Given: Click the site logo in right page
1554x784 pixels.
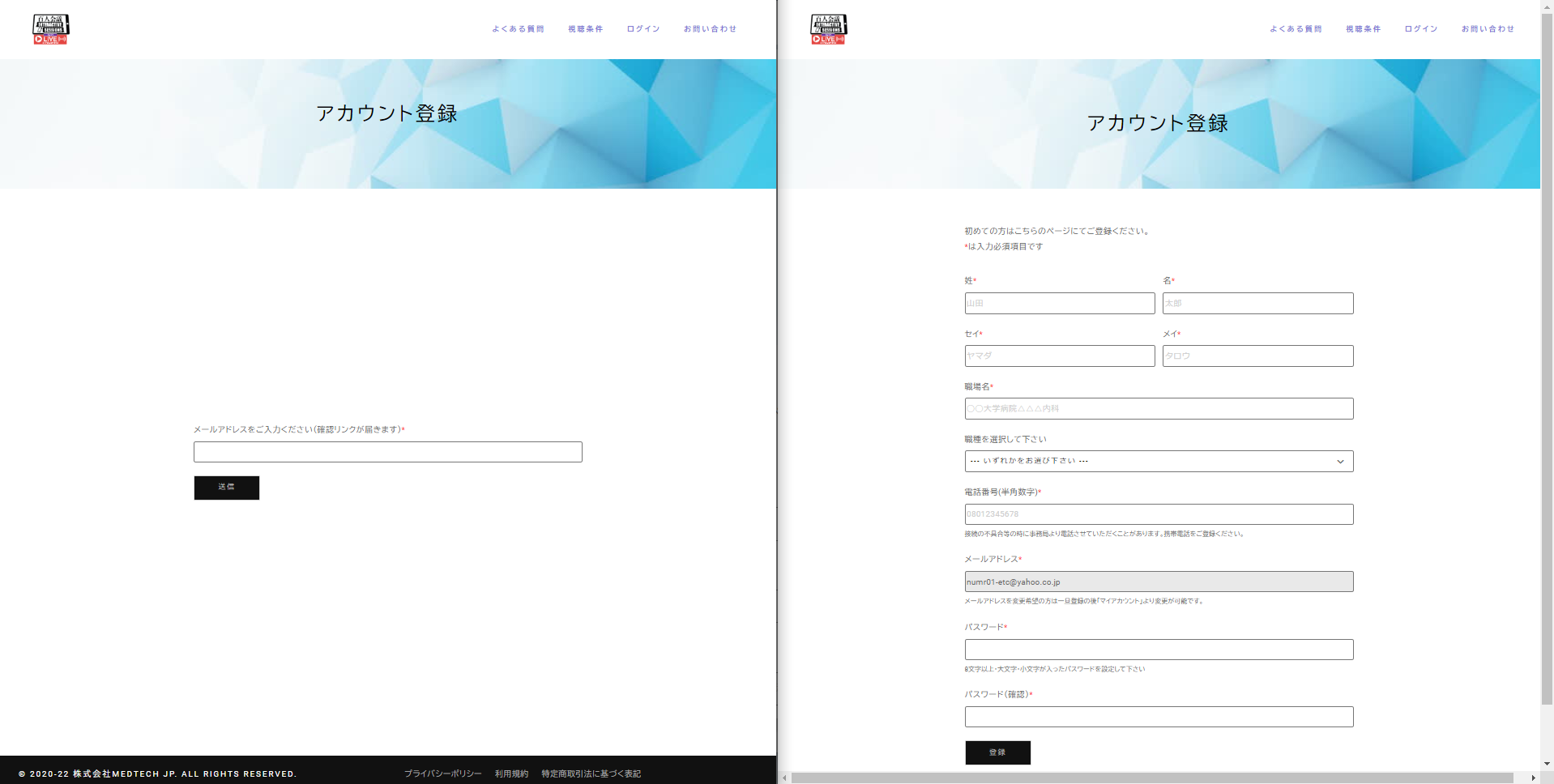Looking at the screenshot, I should tap(828, 29).
